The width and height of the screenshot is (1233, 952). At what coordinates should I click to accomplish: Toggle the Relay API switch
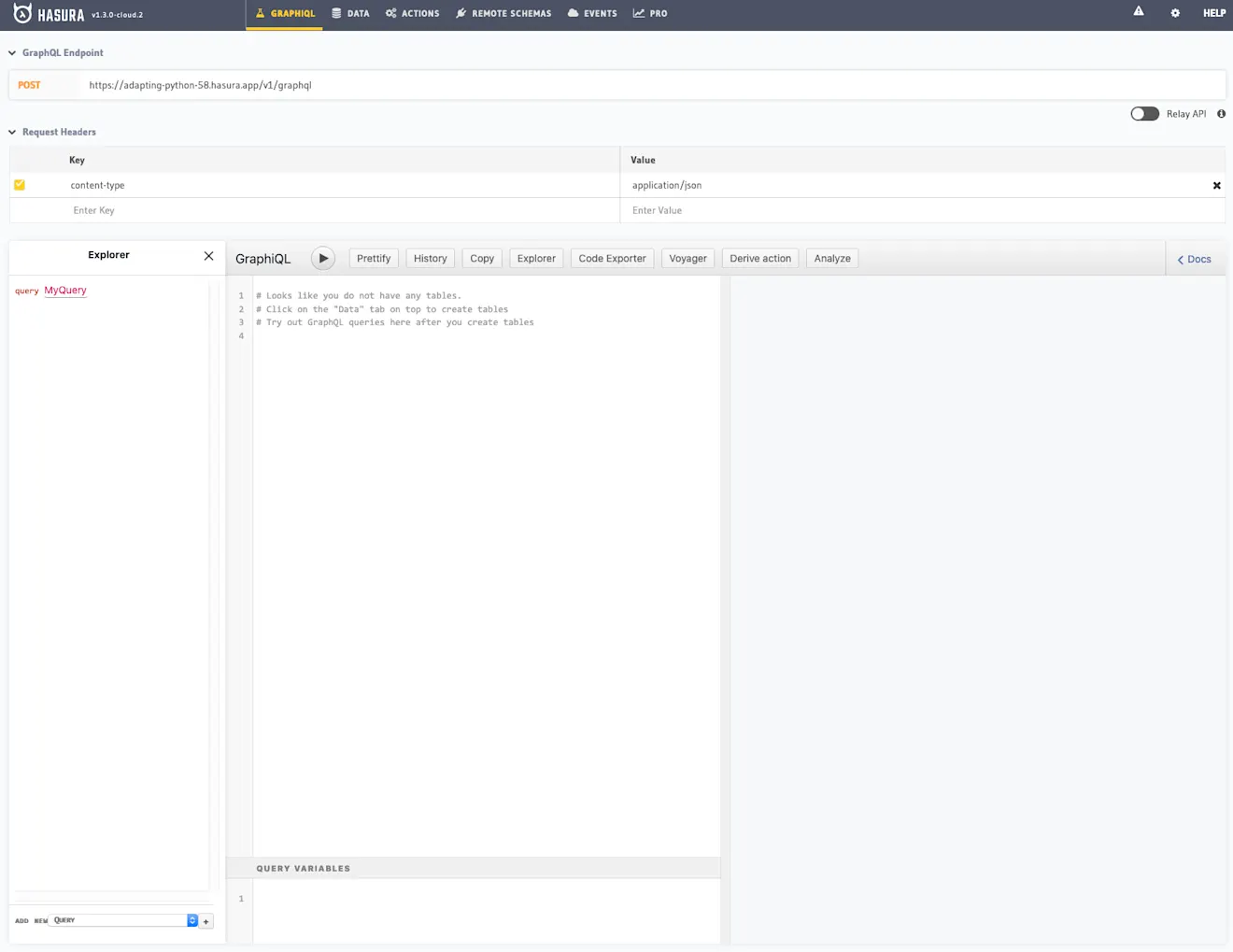tap(1144, 114)
